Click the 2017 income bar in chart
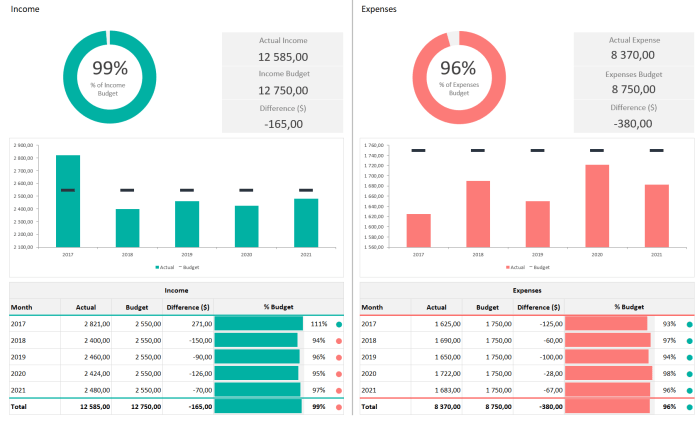Image resolution: width=700 pixels, height=421 pixels. point(68,201)
